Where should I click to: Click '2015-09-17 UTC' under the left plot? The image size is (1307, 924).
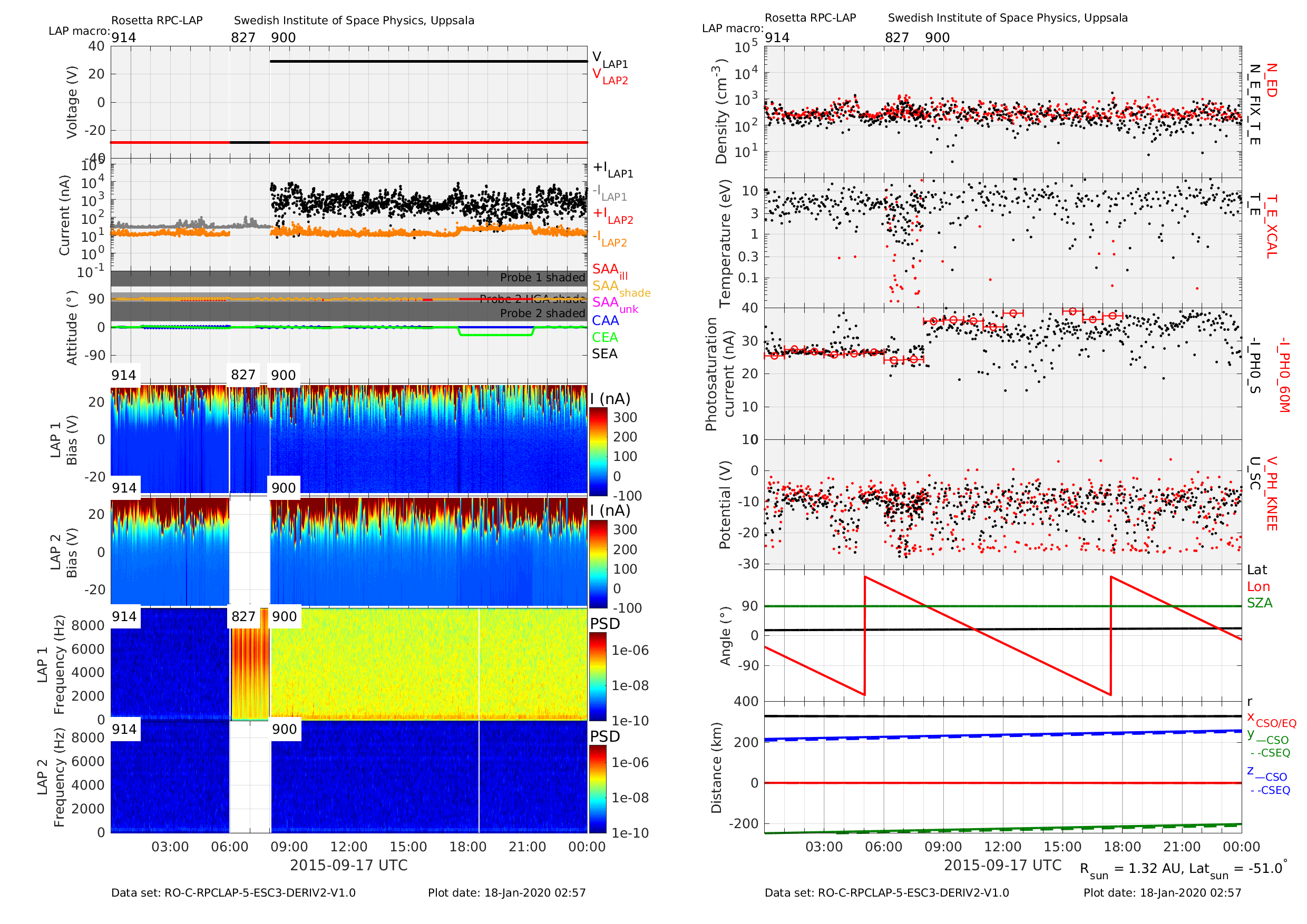pos(348,866)
